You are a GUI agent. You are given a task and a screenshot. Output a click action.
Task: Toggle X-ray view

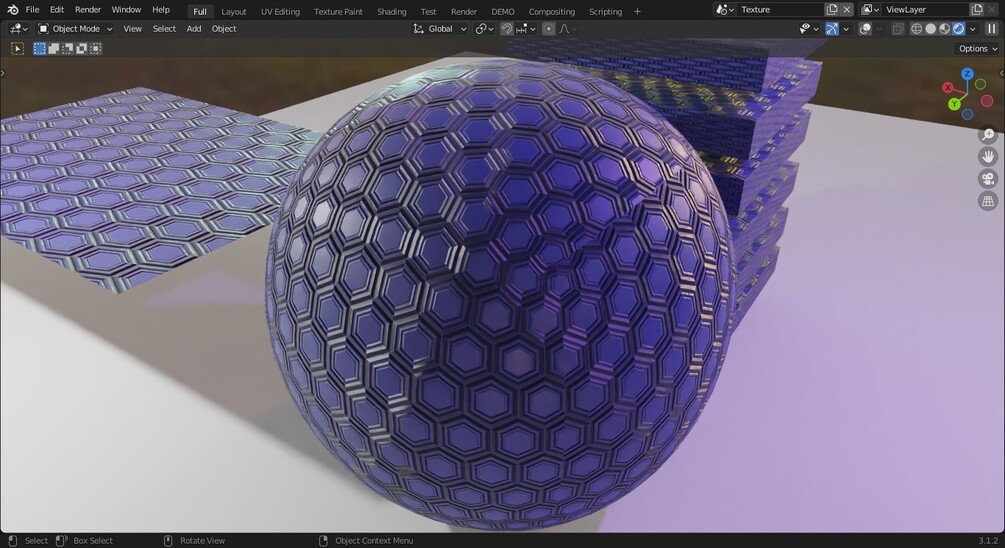click(x=898, y=29)
